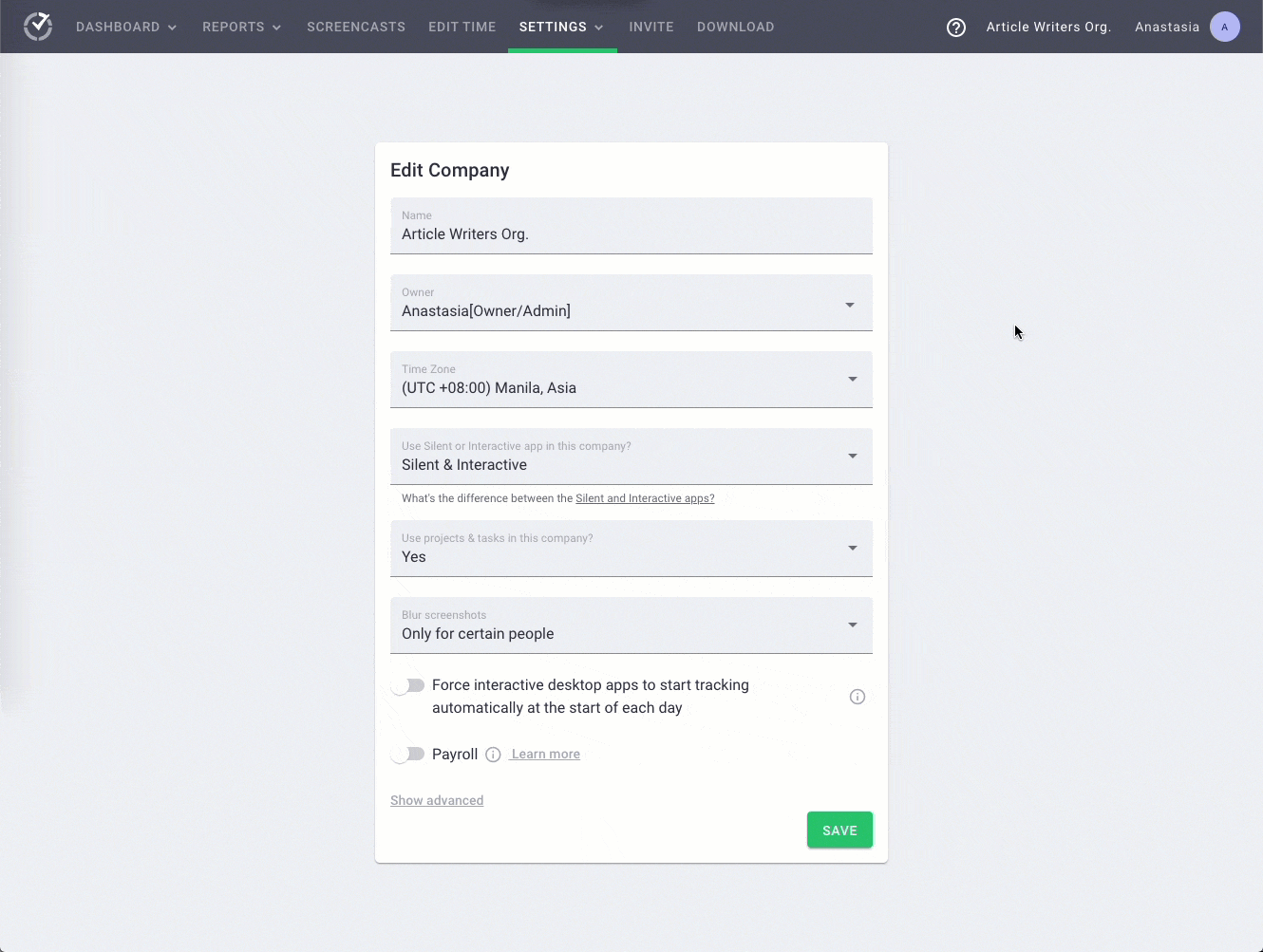Viewport: 1263px width, 952px height.
Task: Click the app logo icon
Action: (x=38, y=27)
